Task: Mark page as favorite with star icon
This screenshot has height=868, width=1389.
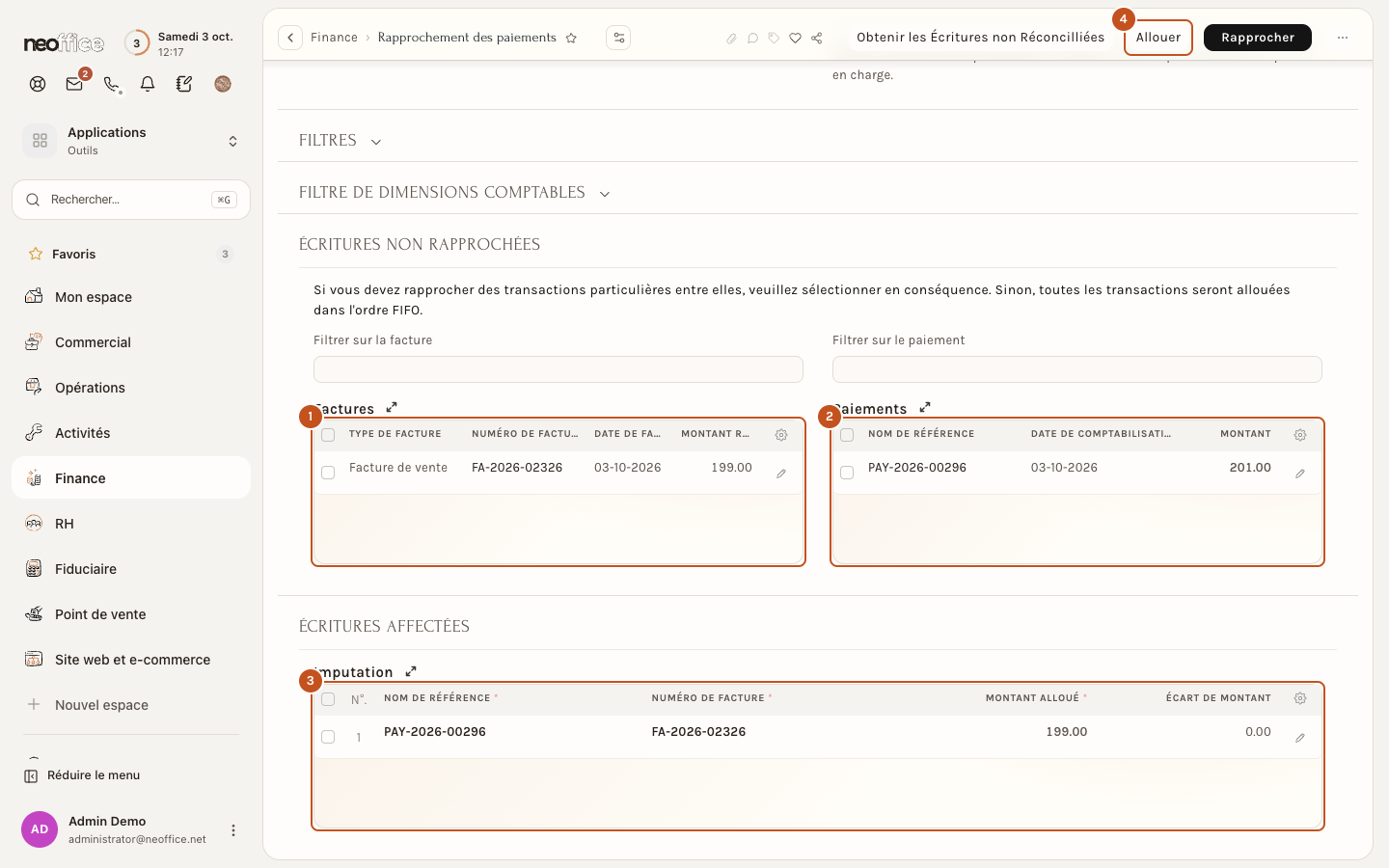Action: (x=571, y=38)
